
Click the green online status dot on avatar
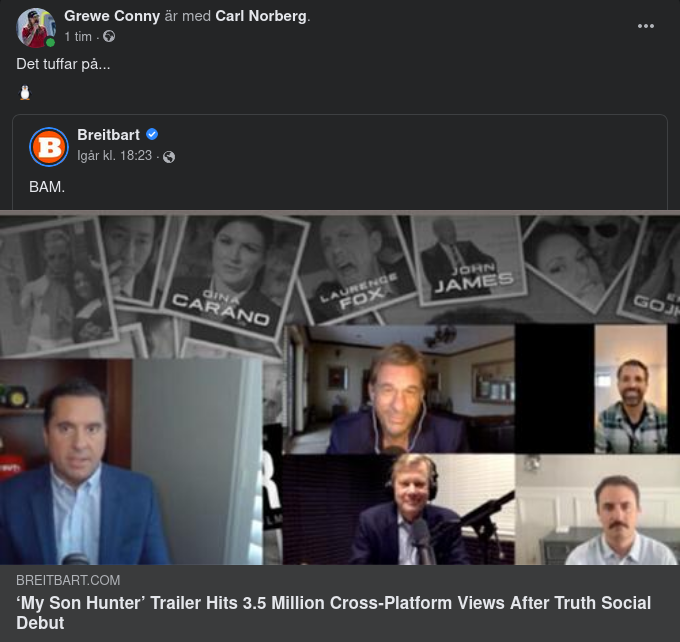pos(50,42)
